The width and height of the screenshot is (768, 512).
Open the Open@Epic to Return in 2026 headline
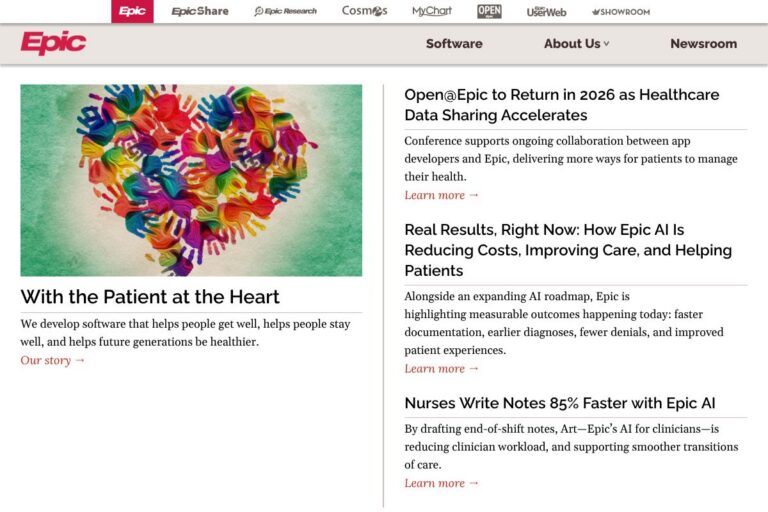point(561,105)
